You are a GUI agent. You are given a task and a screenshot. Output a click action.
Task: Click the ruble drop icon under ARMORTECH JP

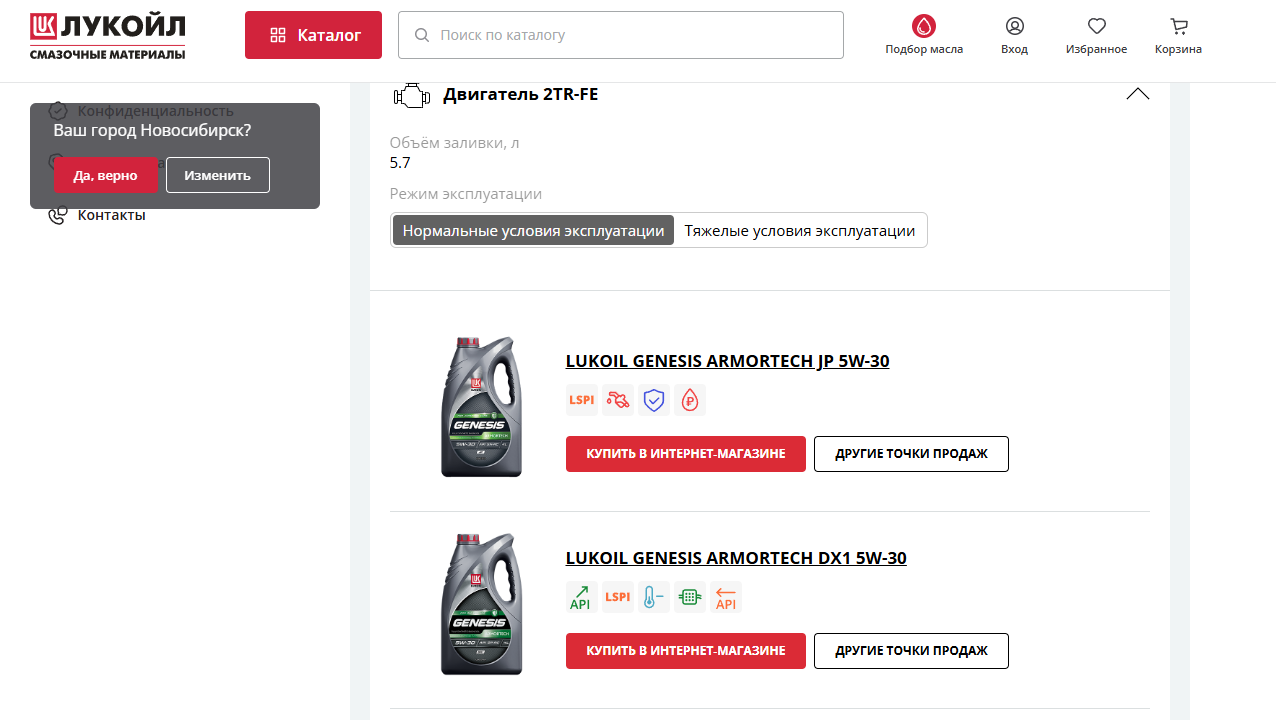point(690,400)
